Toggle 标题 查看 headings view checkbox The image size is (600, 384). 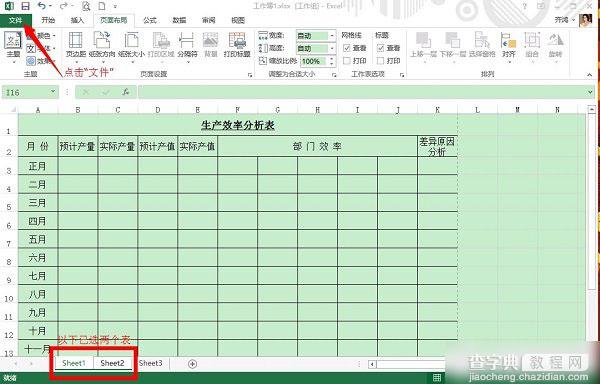coord(380,48)
